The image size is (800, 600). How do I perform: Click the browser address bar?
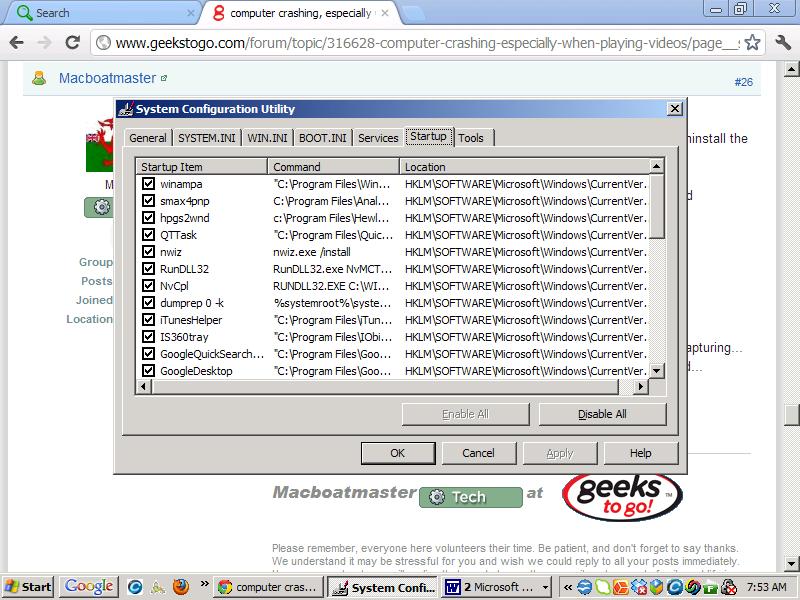click(428, 43)
